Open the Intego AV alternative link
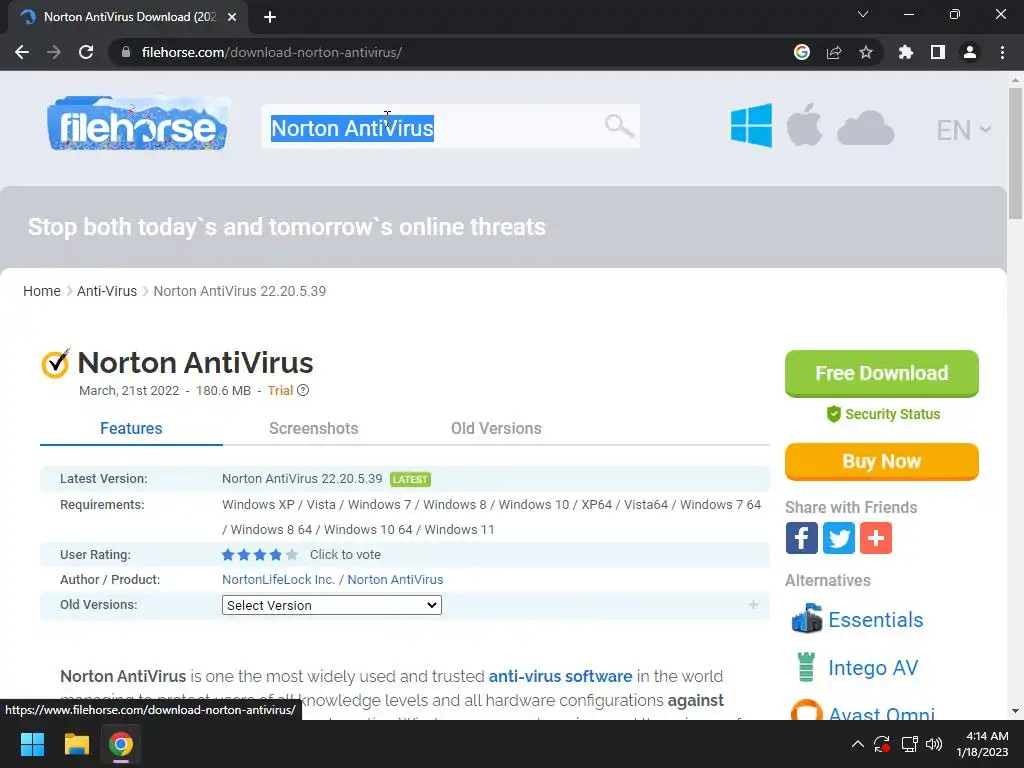1024x768 pixels. (x=873, y=667)
